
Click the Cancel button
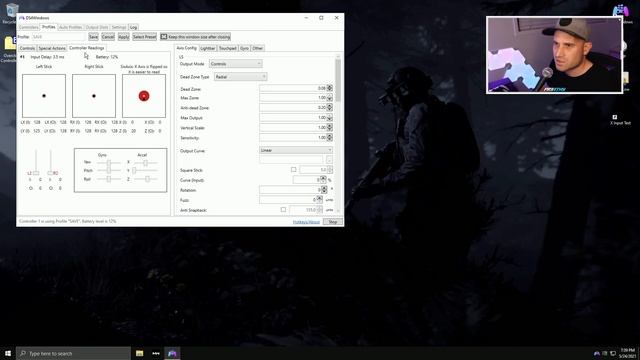click(108, 37)
